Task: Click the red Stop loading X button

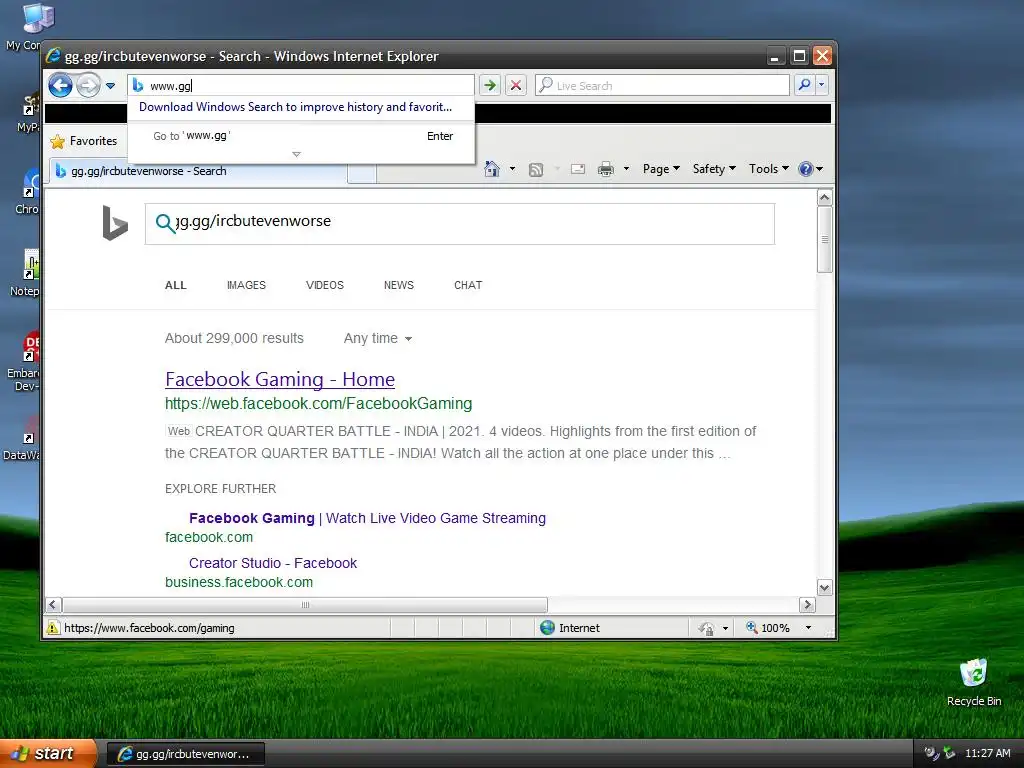Action: (x=516, y=85)
